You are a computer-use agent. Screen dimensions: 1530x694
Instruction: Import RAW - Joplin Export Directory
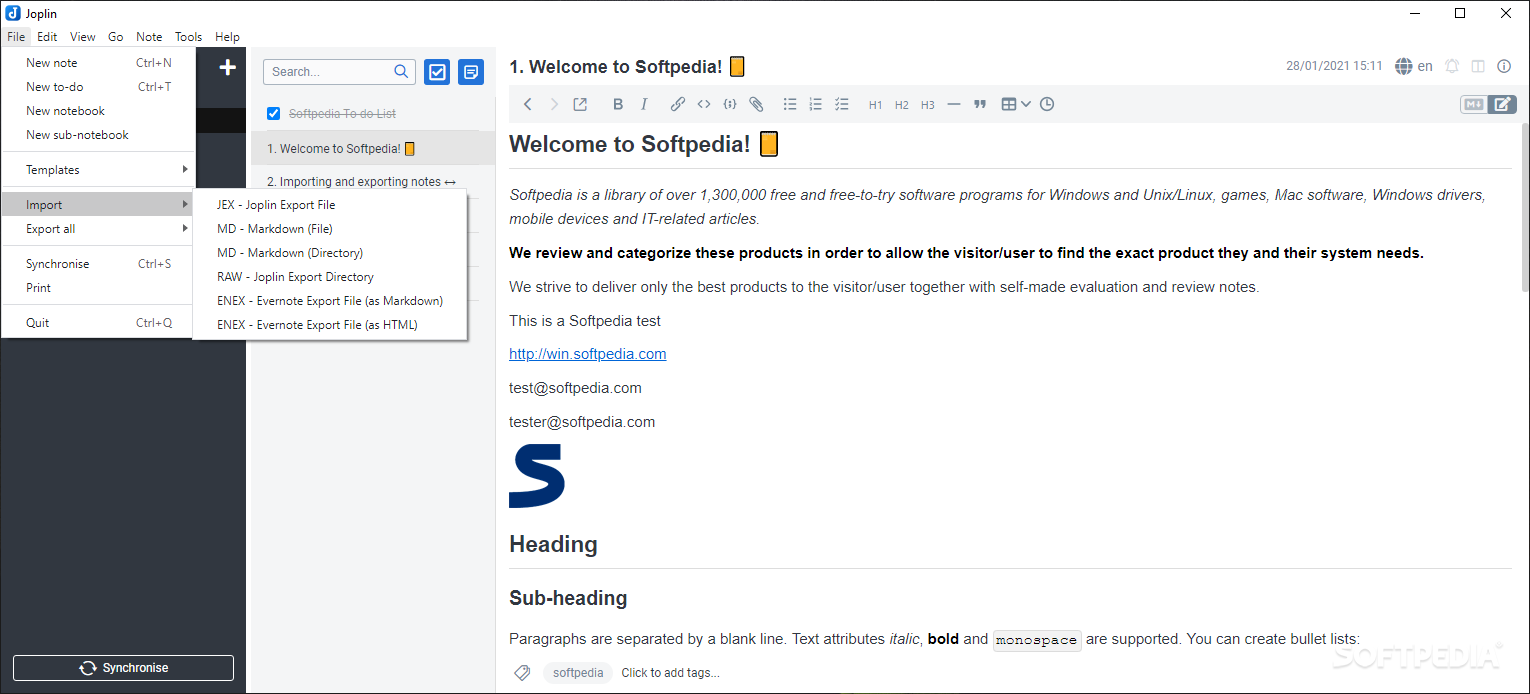click(x=330, y=277)
